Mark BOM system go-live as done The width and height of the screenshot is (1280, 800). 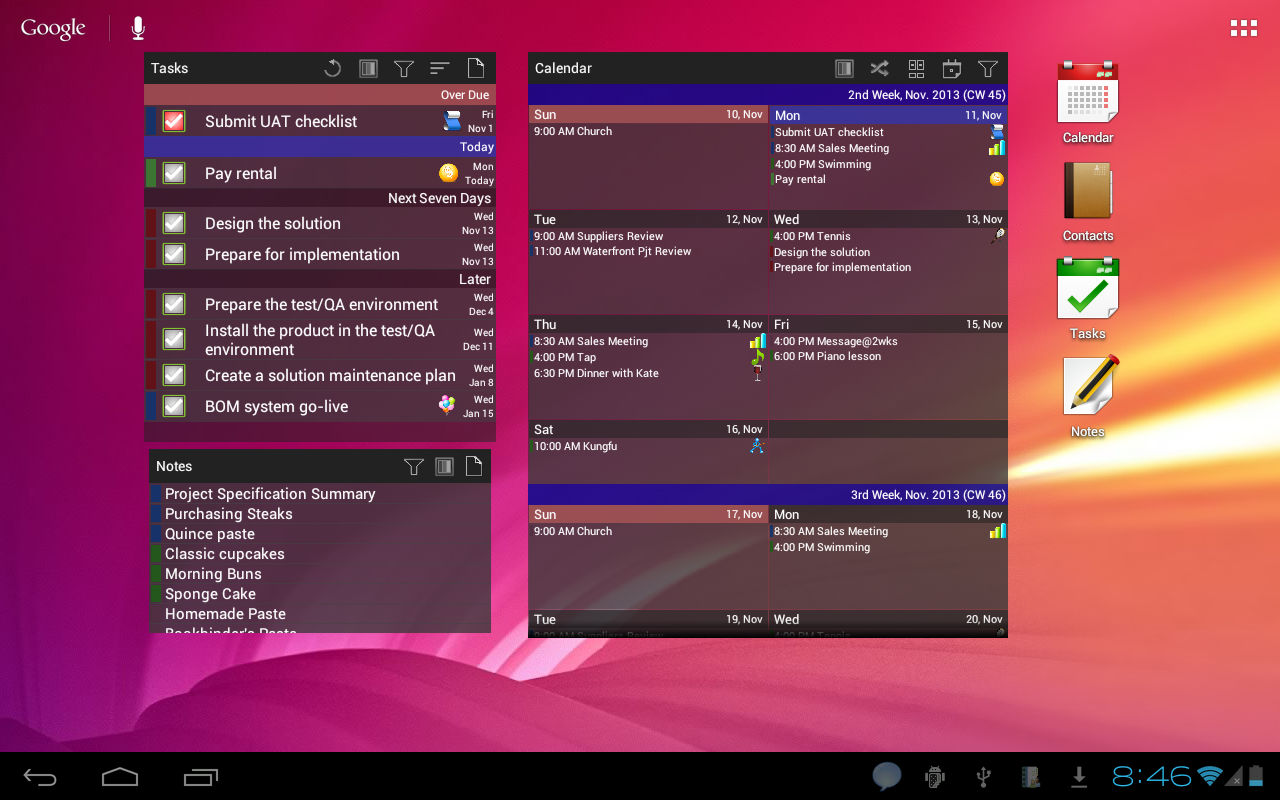(x=174, y=406)
